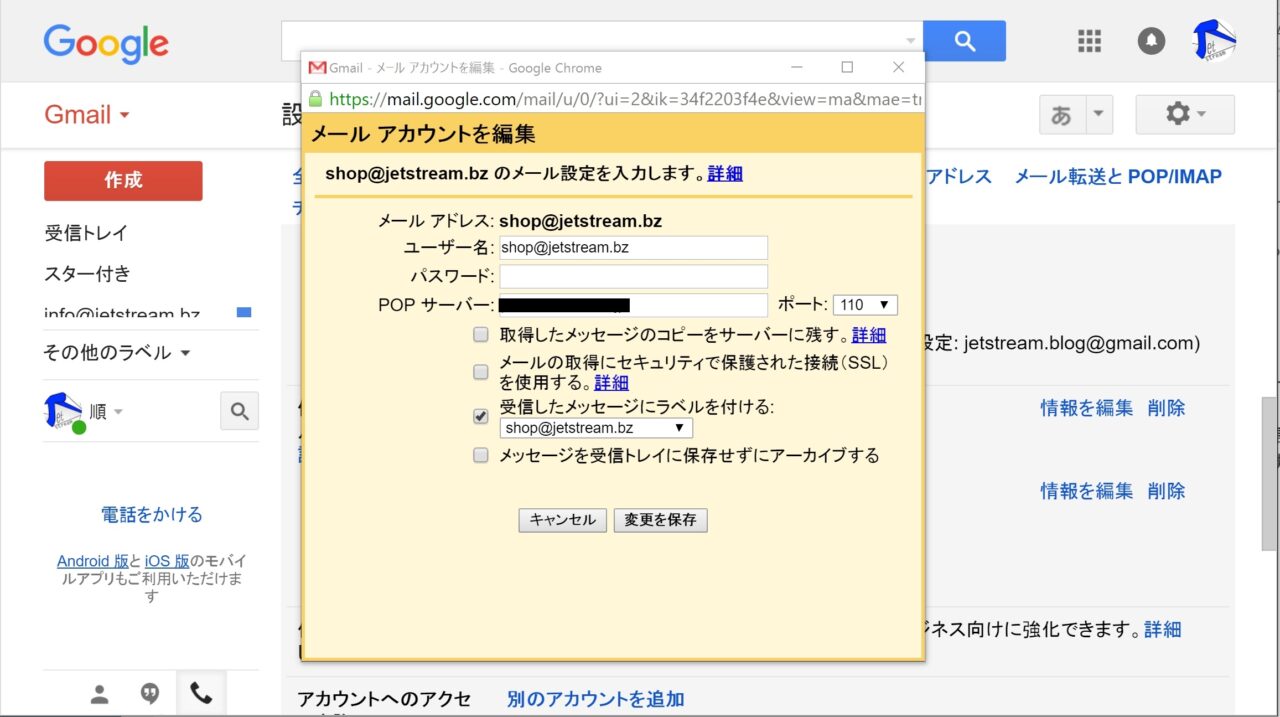Screen dimensions: 1280x717
Task: Enable leaving message copies on server checkbox
Action: [x=481, y=335]
